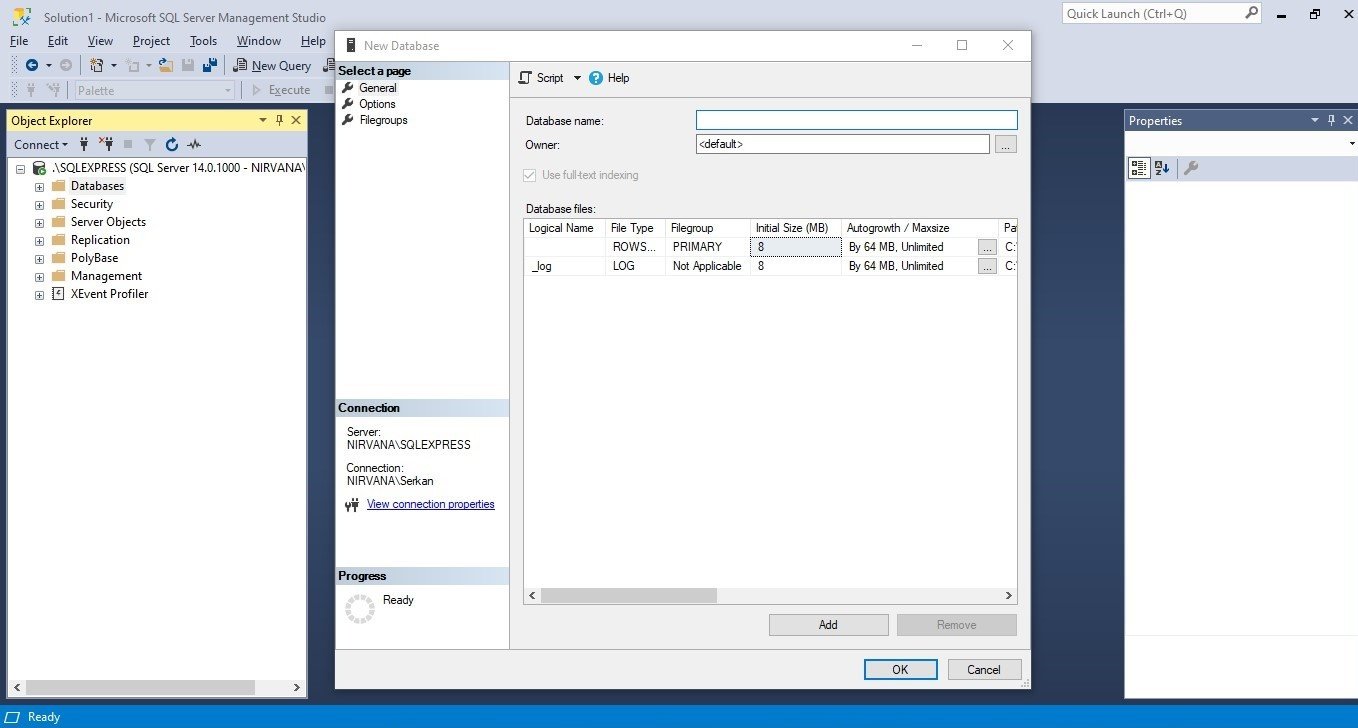
Task: Click the ready status icon in status bar
Action: [x=13, y=717]
